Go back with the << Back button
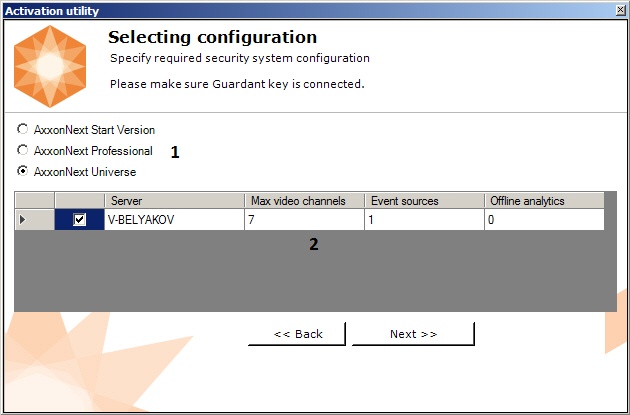This screenshot has width=630, height=415. (x=297, y=334)
